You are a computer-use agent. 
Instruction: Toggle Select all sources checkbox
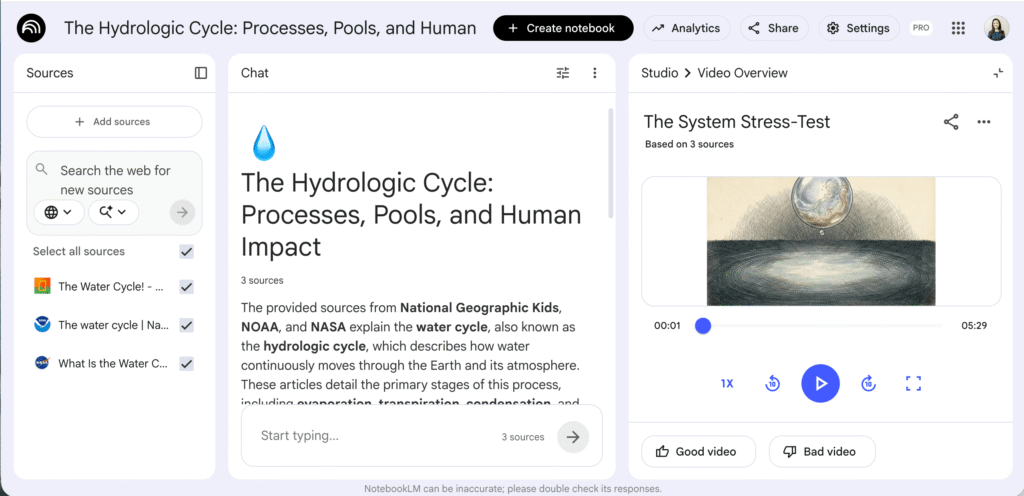tap(187, 252)
